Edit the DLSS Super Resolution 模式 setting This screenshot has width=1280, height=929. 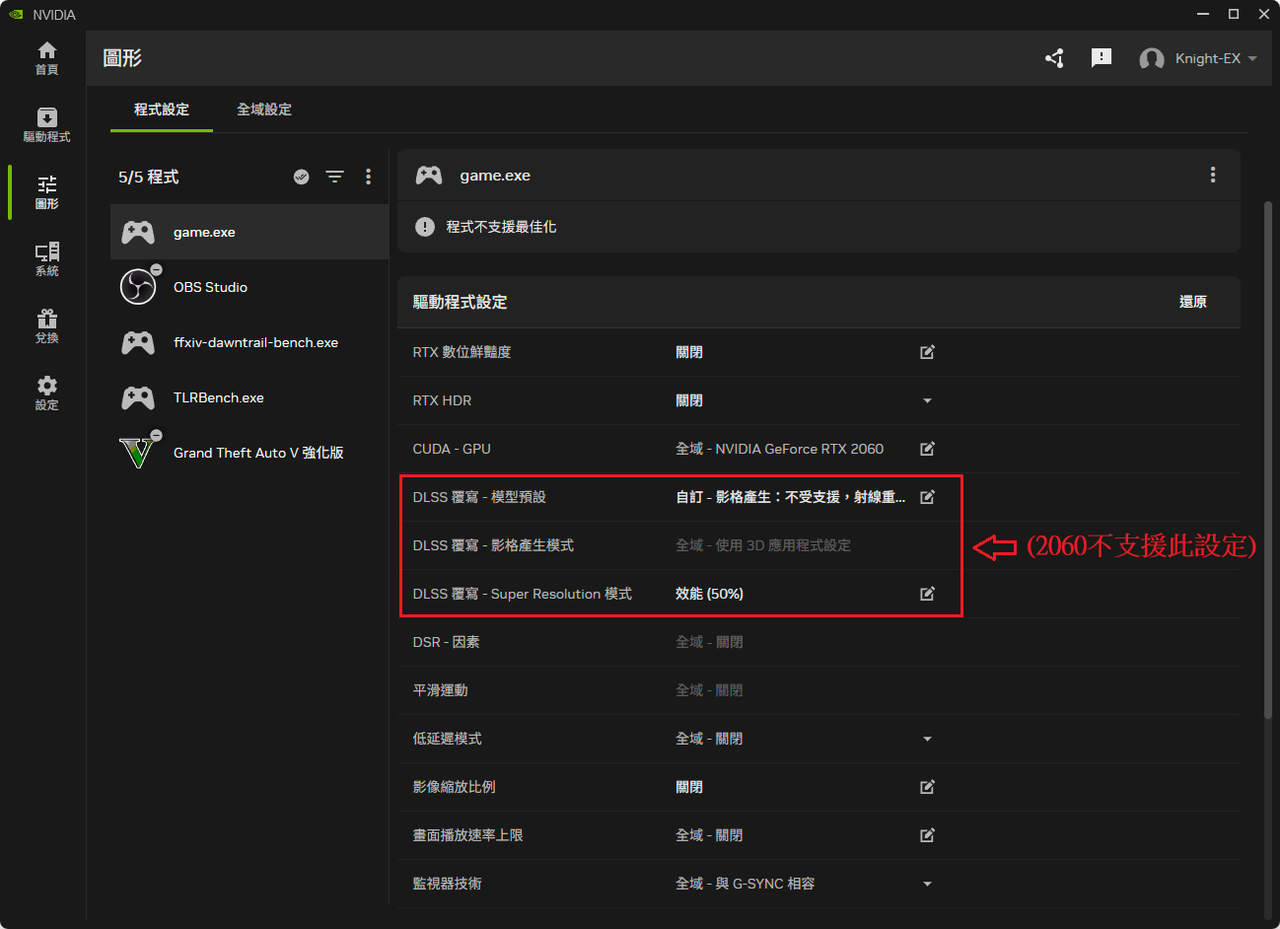[x=927, y=594]
